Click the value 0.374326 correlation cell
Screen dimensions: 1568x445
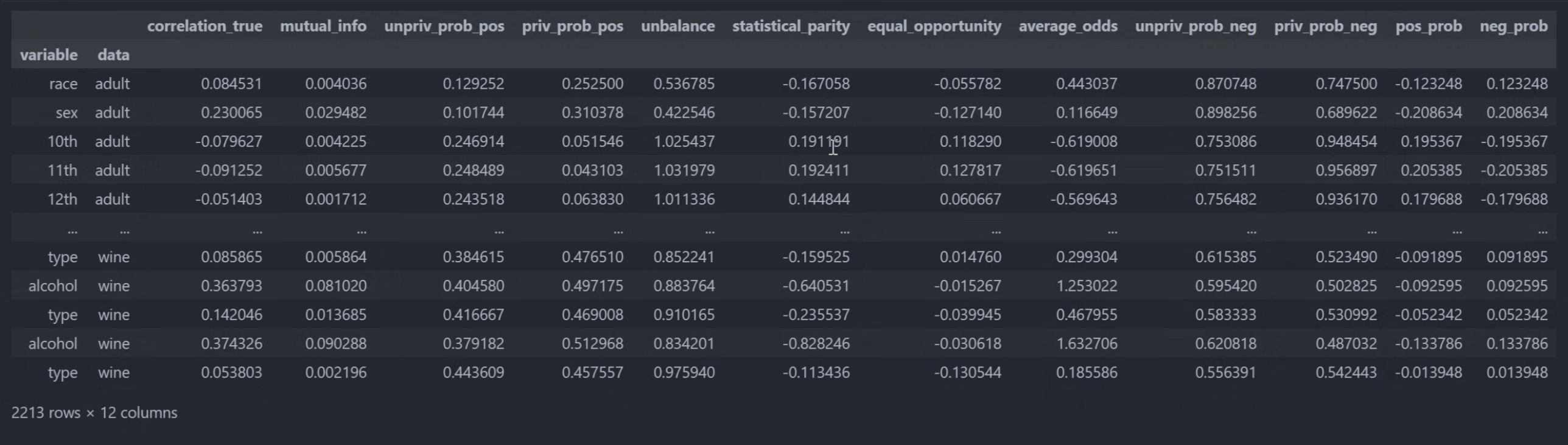[231, 343]
